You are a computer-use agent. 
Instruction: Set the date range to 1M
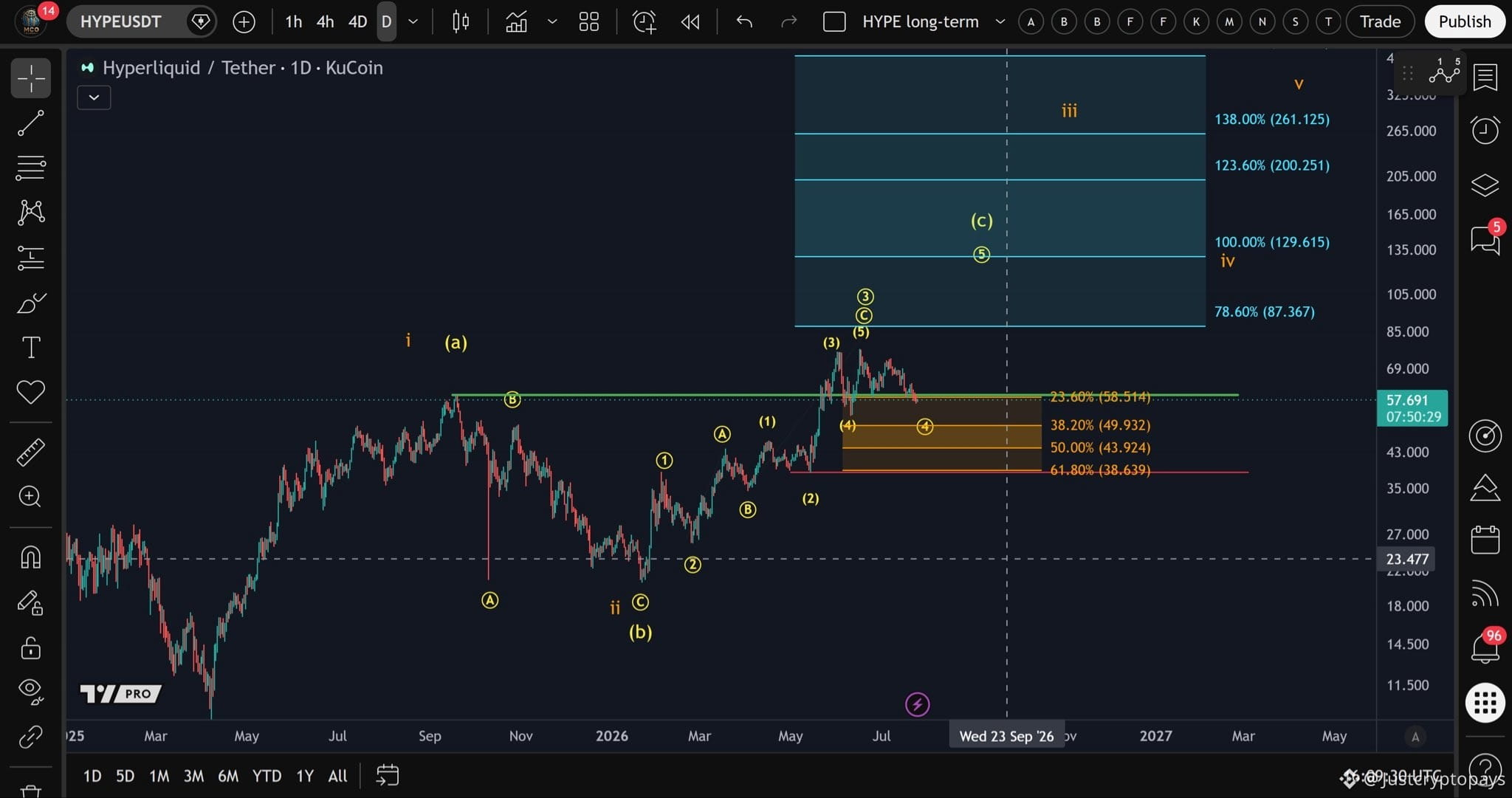159,776
